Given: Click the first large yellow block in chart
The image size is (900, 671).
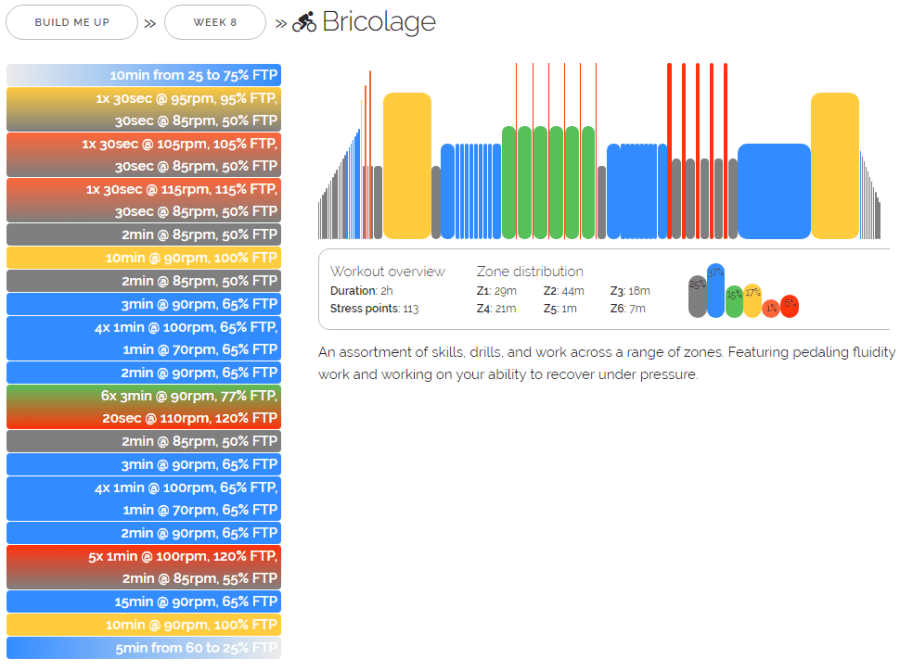Looking at the screenshot, I should [407, 166].
